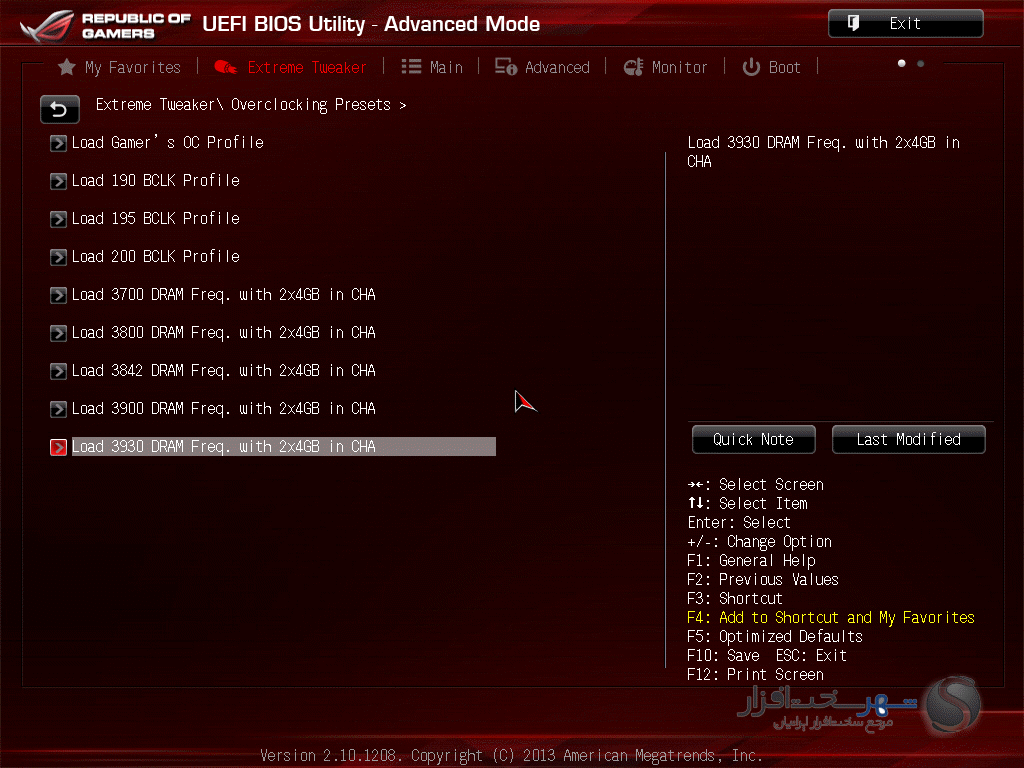Click the Monitor tab's fan icon
Viewport: 1024px width, 768px height.
(633, 67)
